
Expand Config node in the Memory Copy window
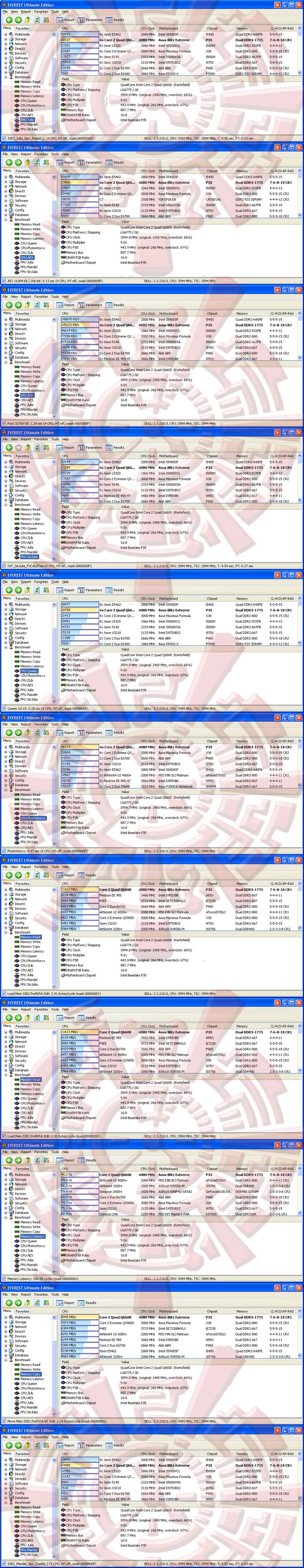coord(5,1350)
